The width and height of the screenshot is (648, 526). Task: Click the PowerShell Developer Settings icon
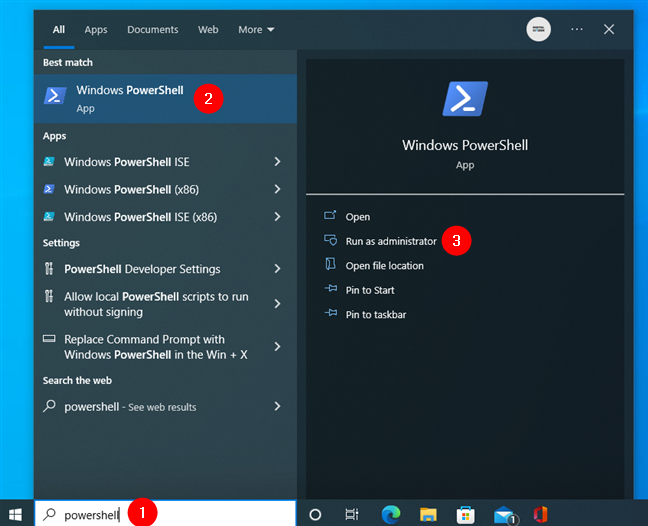tap(49, 269)
